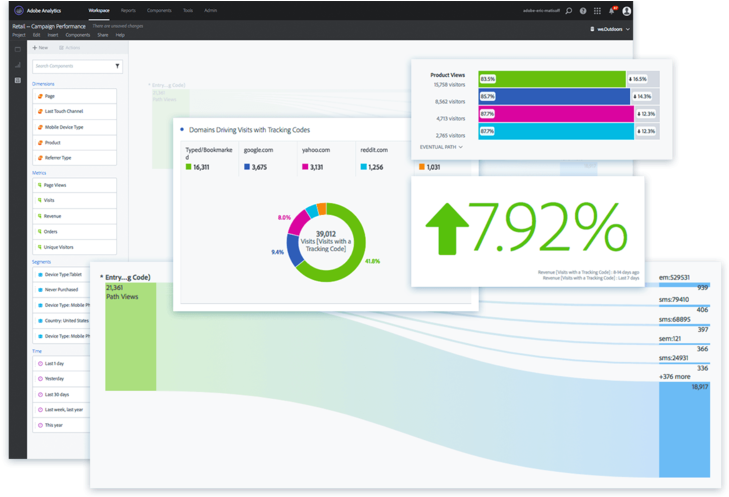Click the Last Touch Channel dimension icon

click(x=40, y=111)
